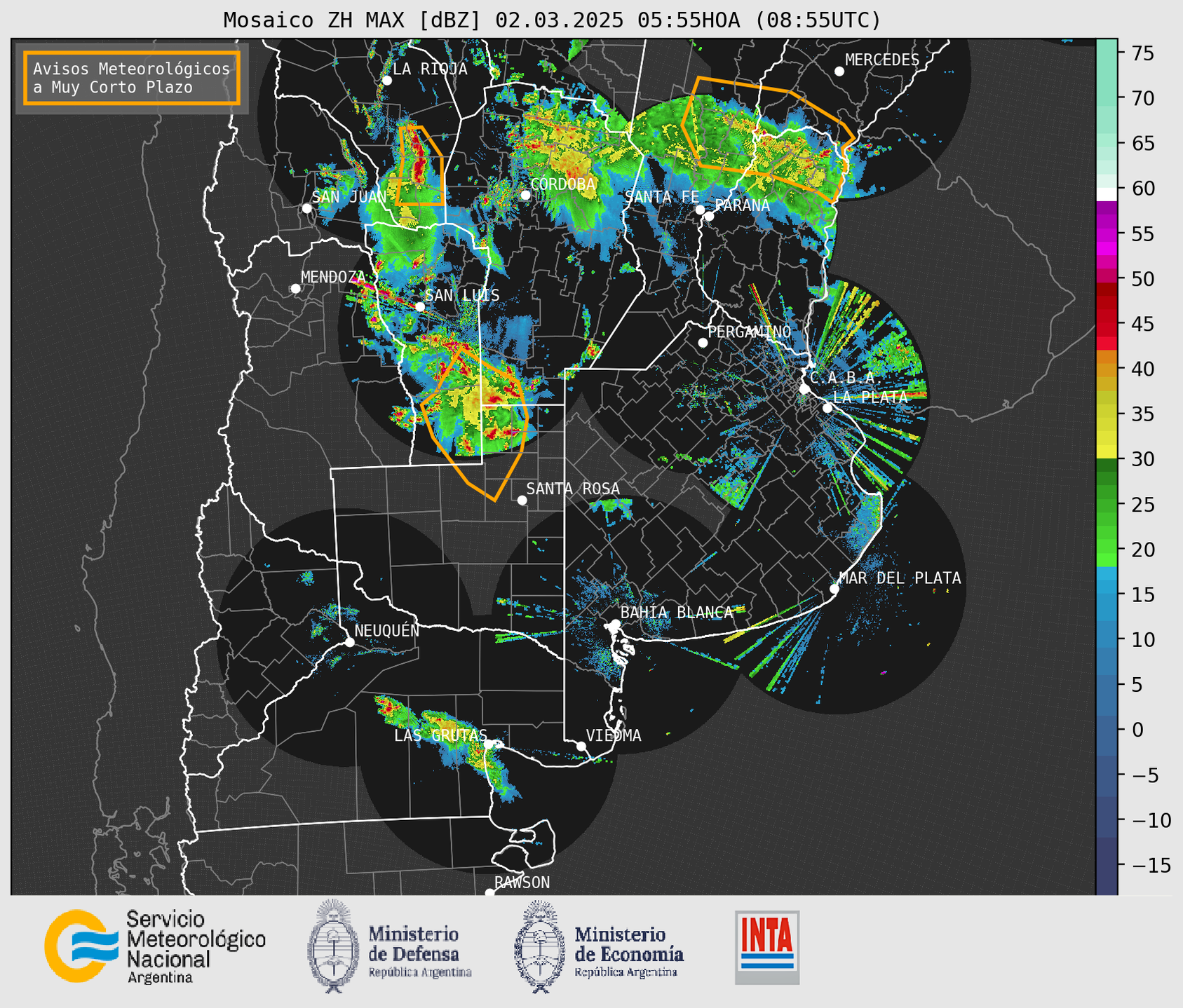The height and width of the screenshot is (1008, 1183).
Task: Click the MERCEDES city label
Action: tap(881, 60)
